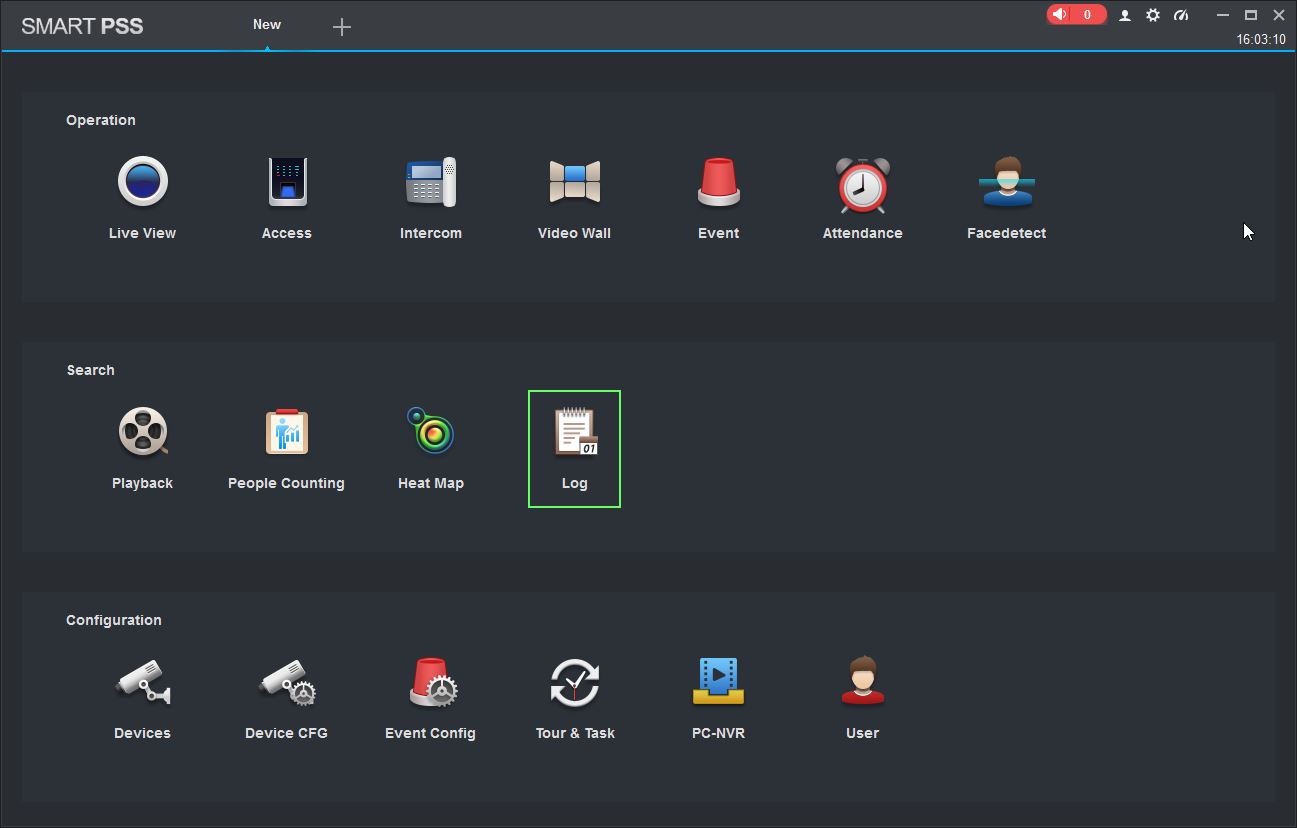Open the Tour & Task module
The image size is (1297, 828).
pos(574,698)
